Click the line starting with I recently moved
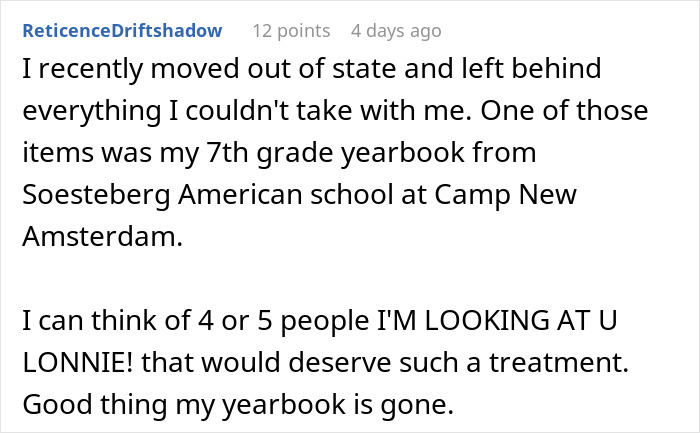Viewport: 700px width, 433px height. [312, 69]
